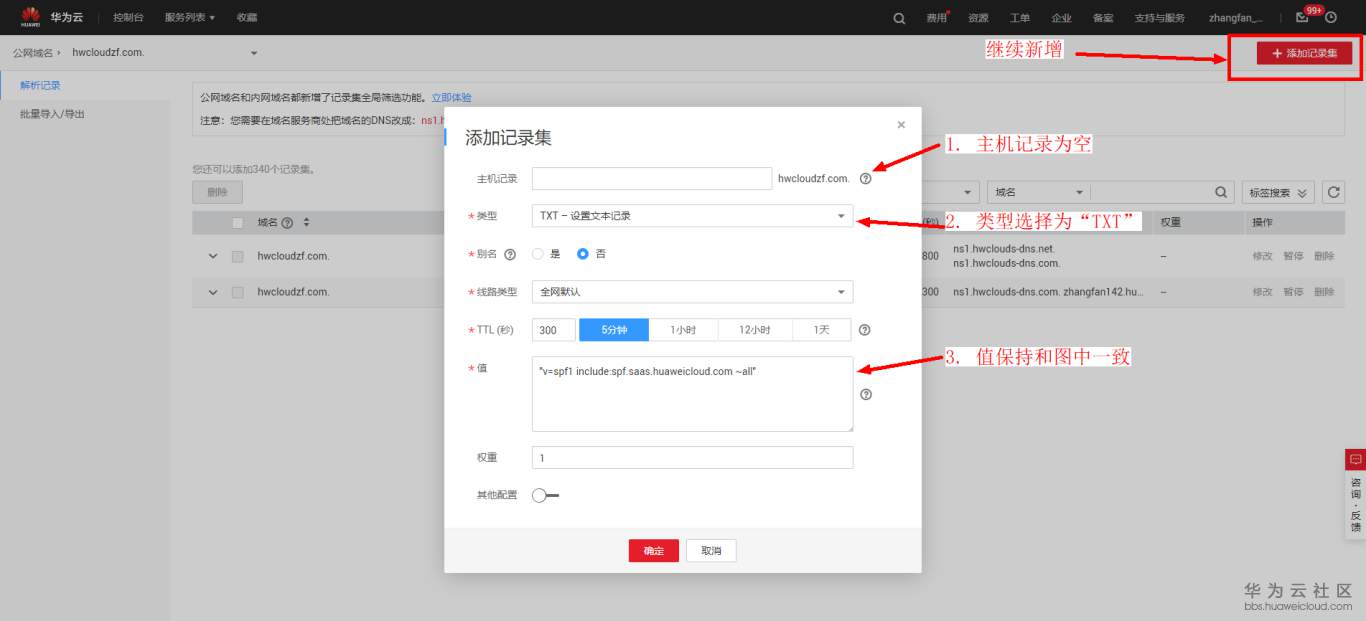Image resolution: width=1366 pixels, height=621 pixels.
Task: Click the 取消 button
Action: tap(711, 551)
